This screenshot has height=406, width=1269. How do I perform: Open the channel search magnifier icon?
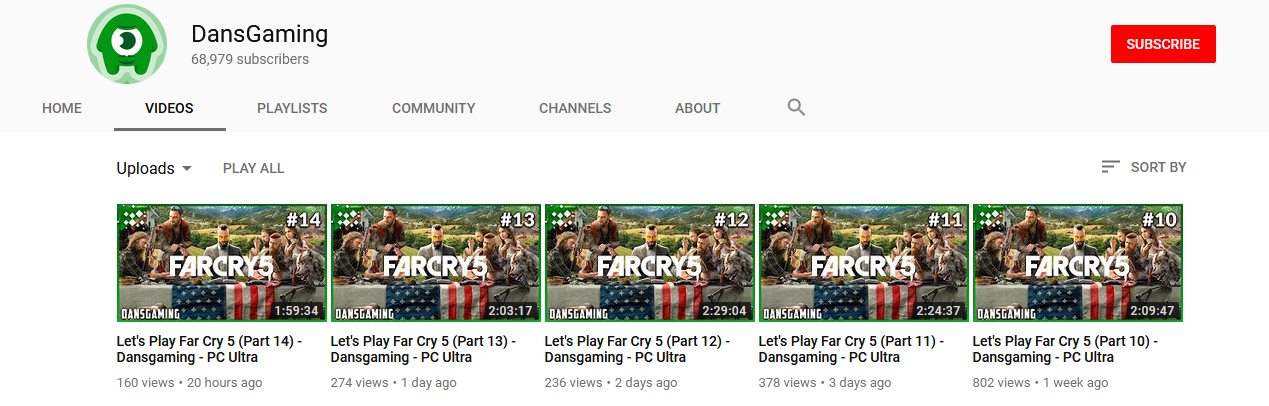tap(796, 107)
